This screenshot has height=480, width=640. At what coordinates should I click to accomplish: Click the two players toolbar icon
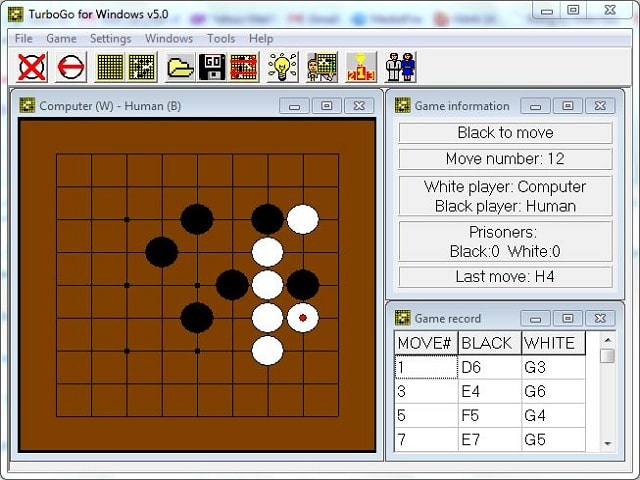pos(400,67)
